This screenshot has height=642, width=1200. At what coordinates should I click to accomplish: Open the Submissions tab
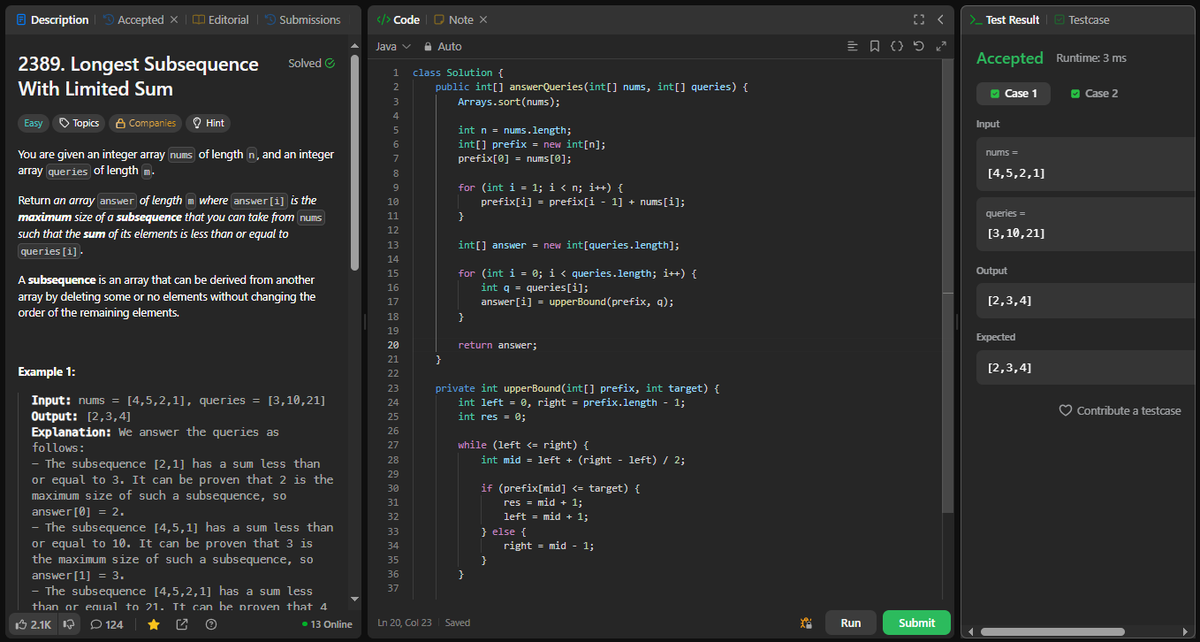click(x=301, y=20)
